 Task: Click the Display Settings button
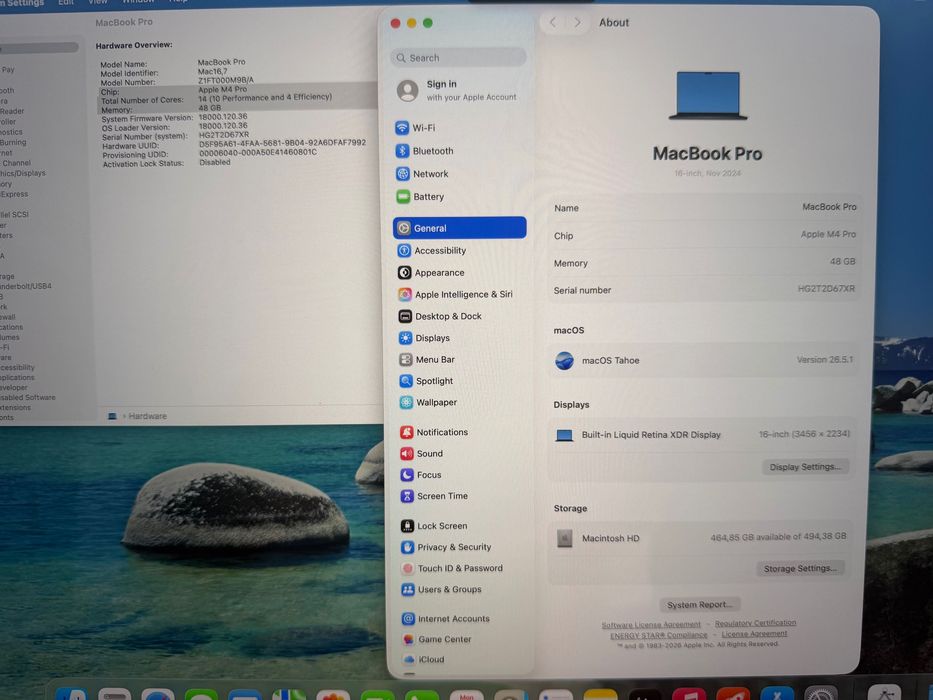[x=805, y=467]
